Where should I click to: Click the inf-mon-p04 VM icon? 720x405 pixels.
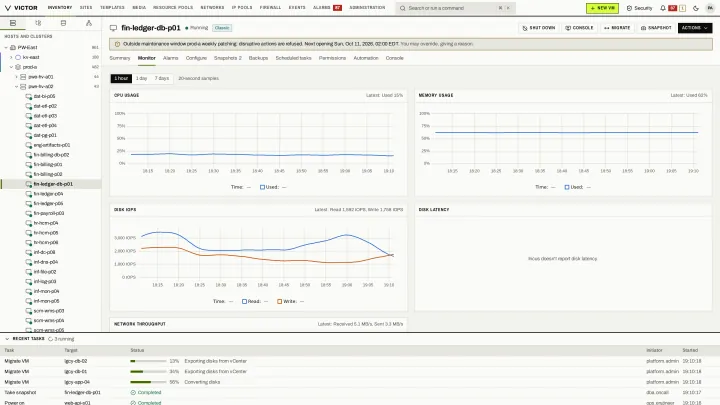tap(28, 291)
